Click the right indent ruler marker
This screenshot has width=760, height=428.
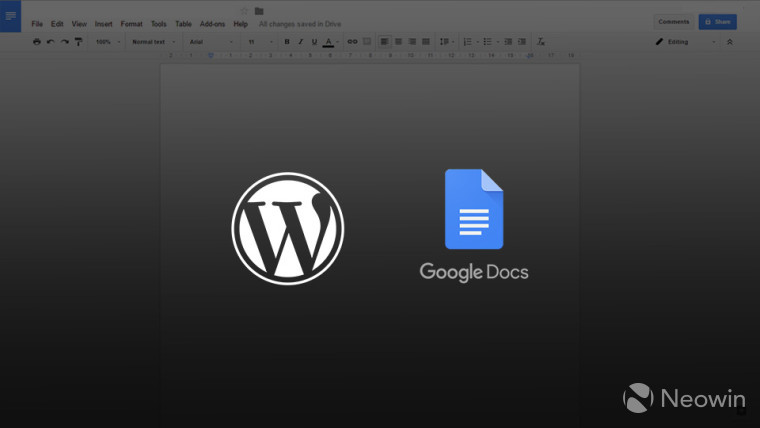(530, 56)
